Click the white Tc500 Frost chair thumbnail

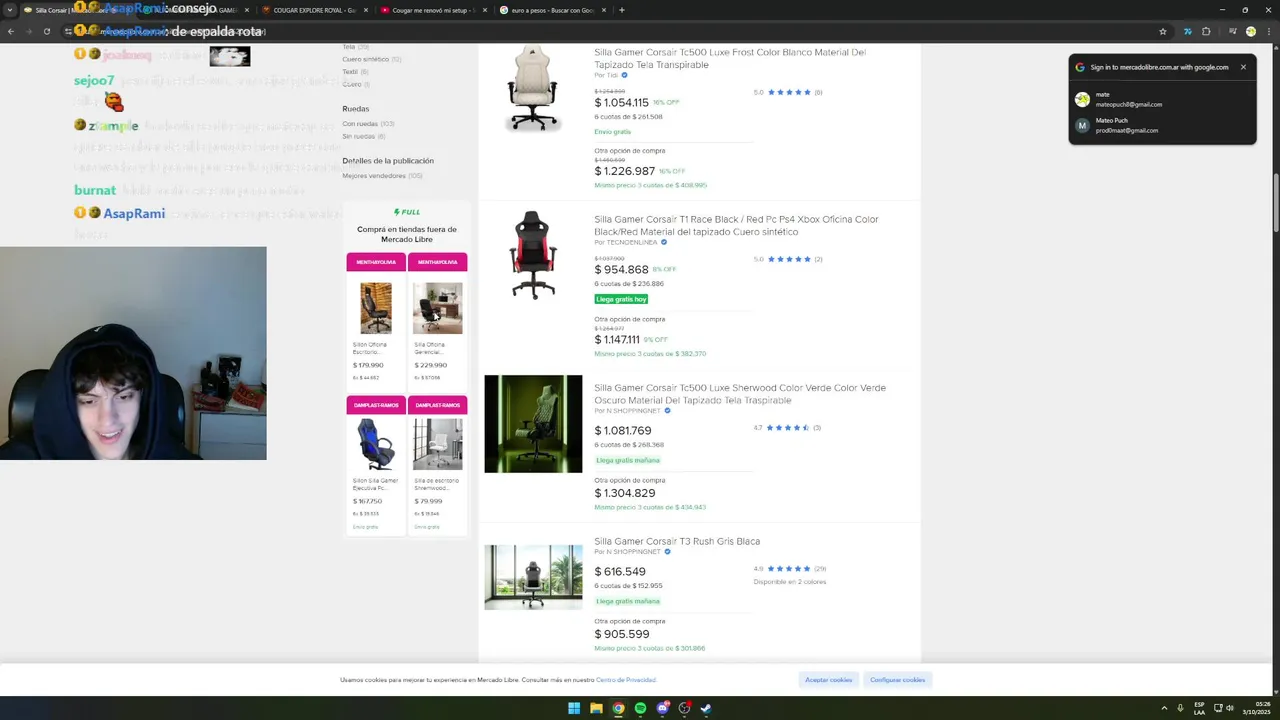533,89
